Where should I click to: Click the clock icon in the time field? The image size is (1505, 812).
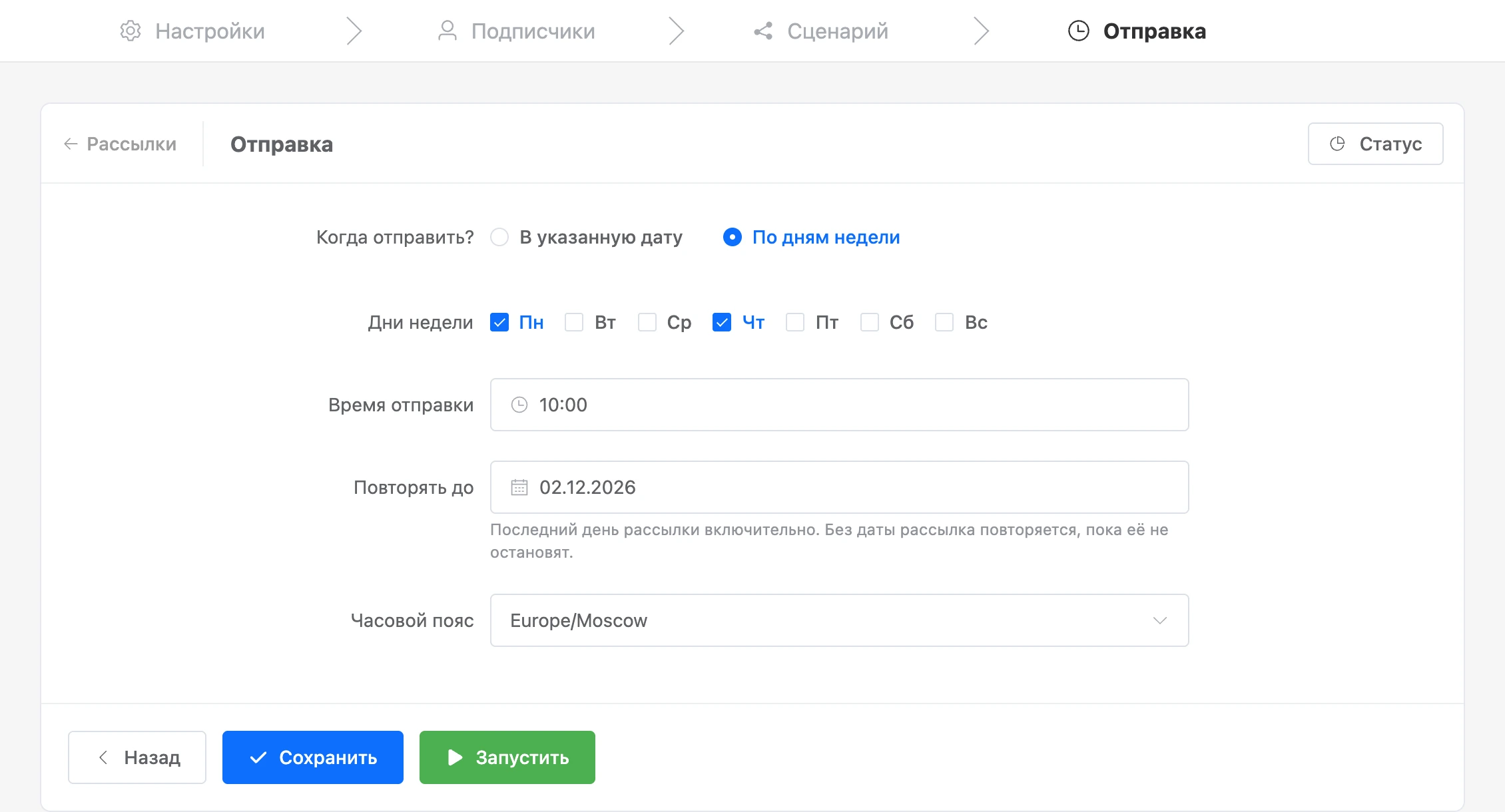[x=519, y=405]
